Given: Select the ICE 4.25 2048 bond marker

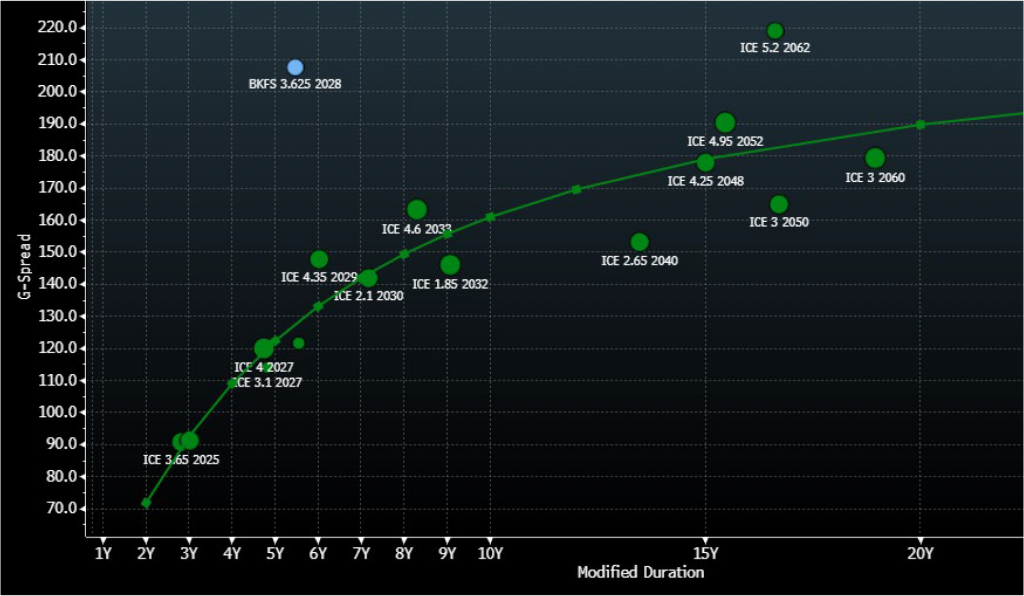Looking at the screenshot, I should 706,163.
